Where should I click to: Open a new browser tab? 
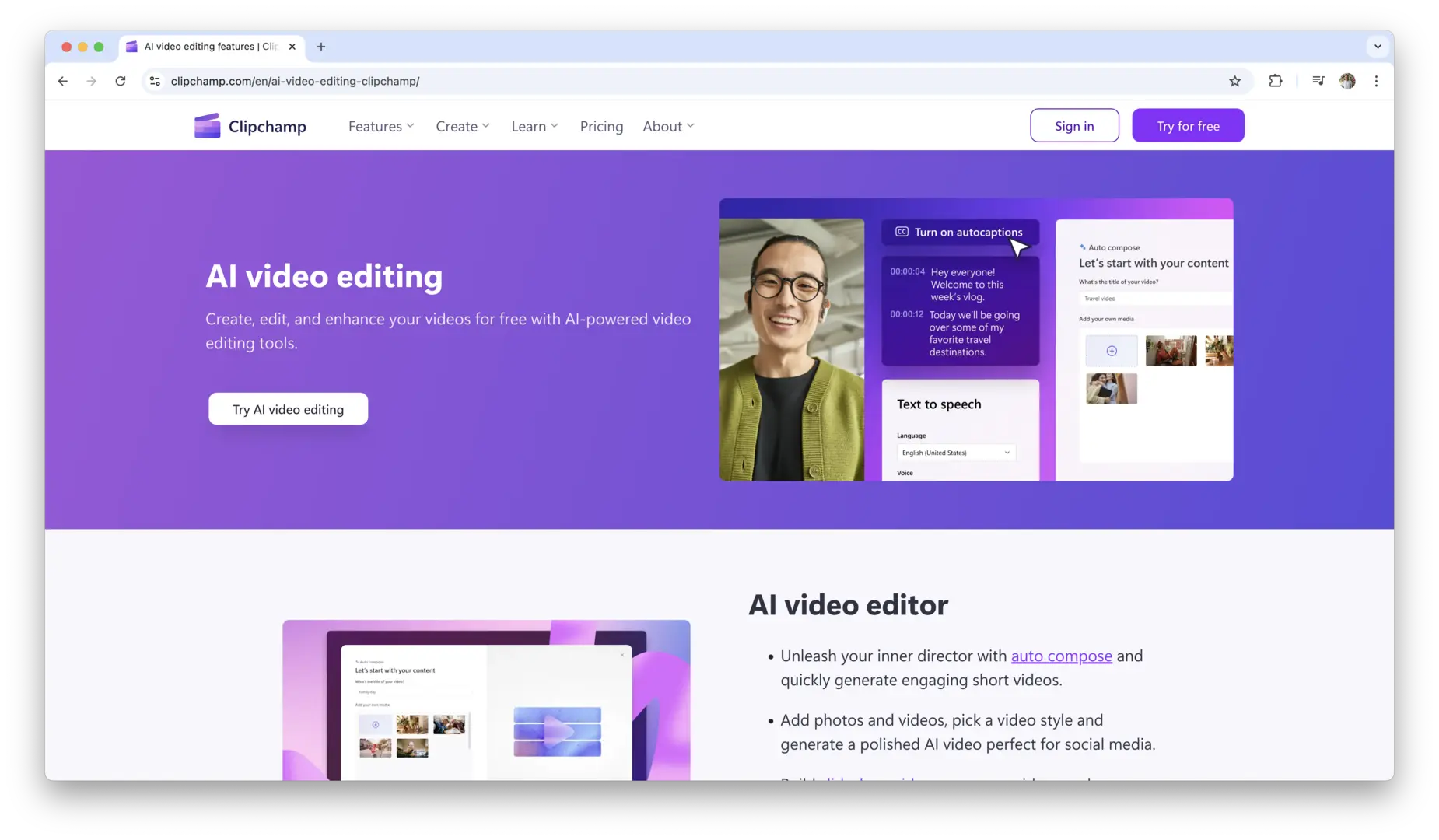pyautogui.click(x=321, y=47)
